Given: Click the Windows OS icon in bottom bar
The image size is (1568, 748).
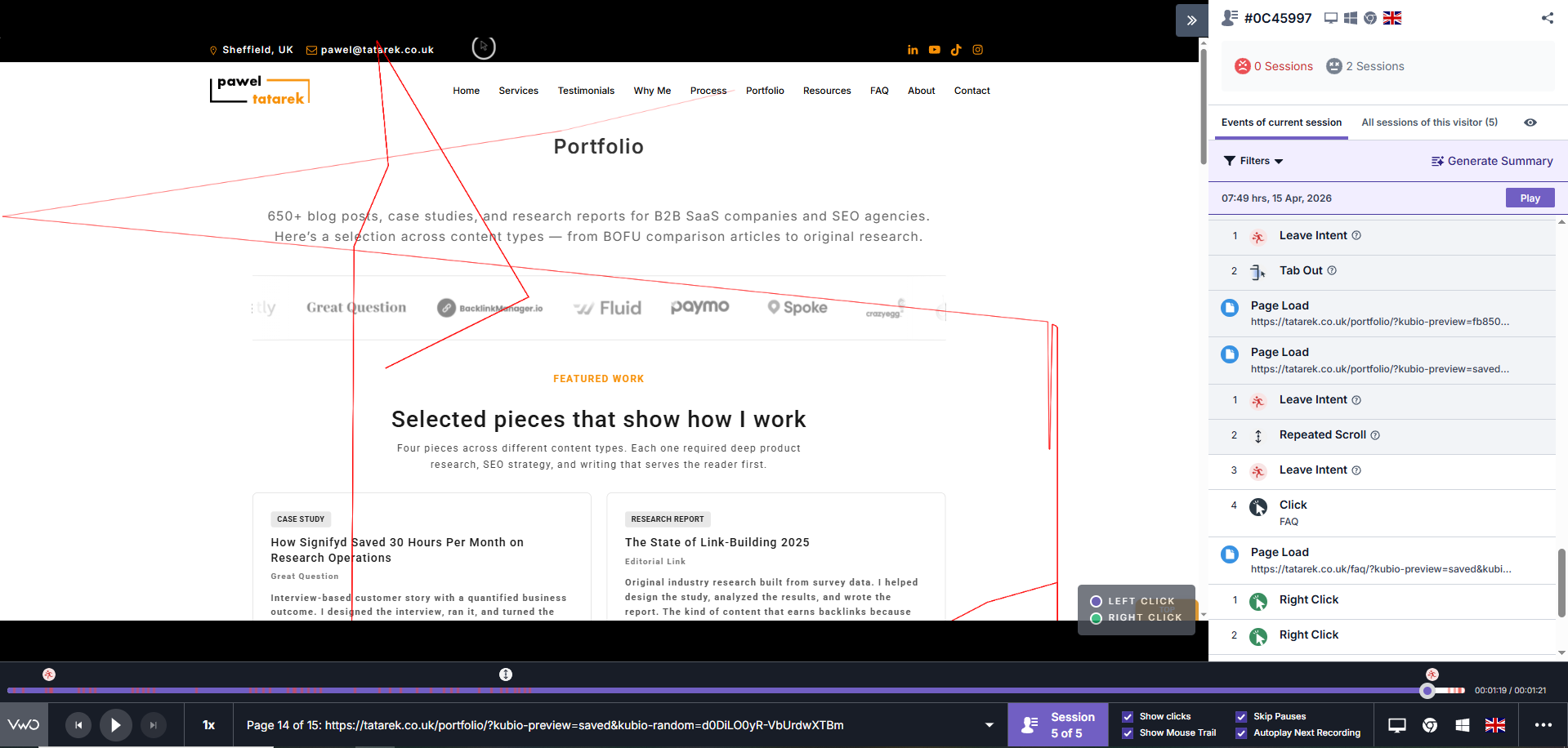Looking at the screenshot, I should click(1463, 725).
